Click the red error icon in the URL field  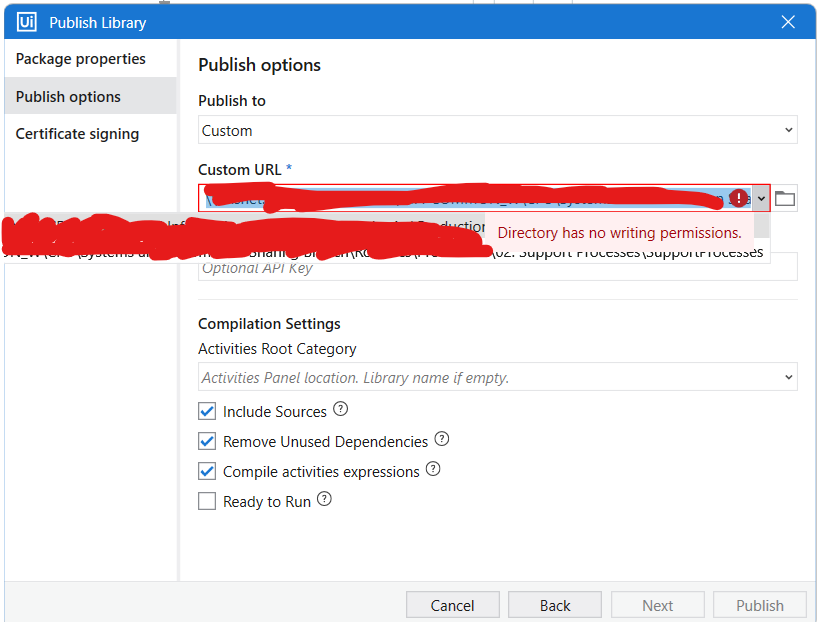[x=738, y=198]
